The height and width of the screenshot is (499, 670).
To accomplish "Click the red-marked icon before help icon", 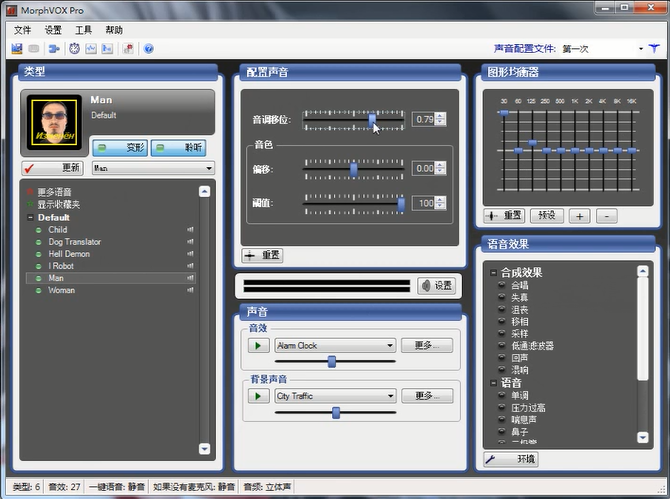I will point(128,49).
